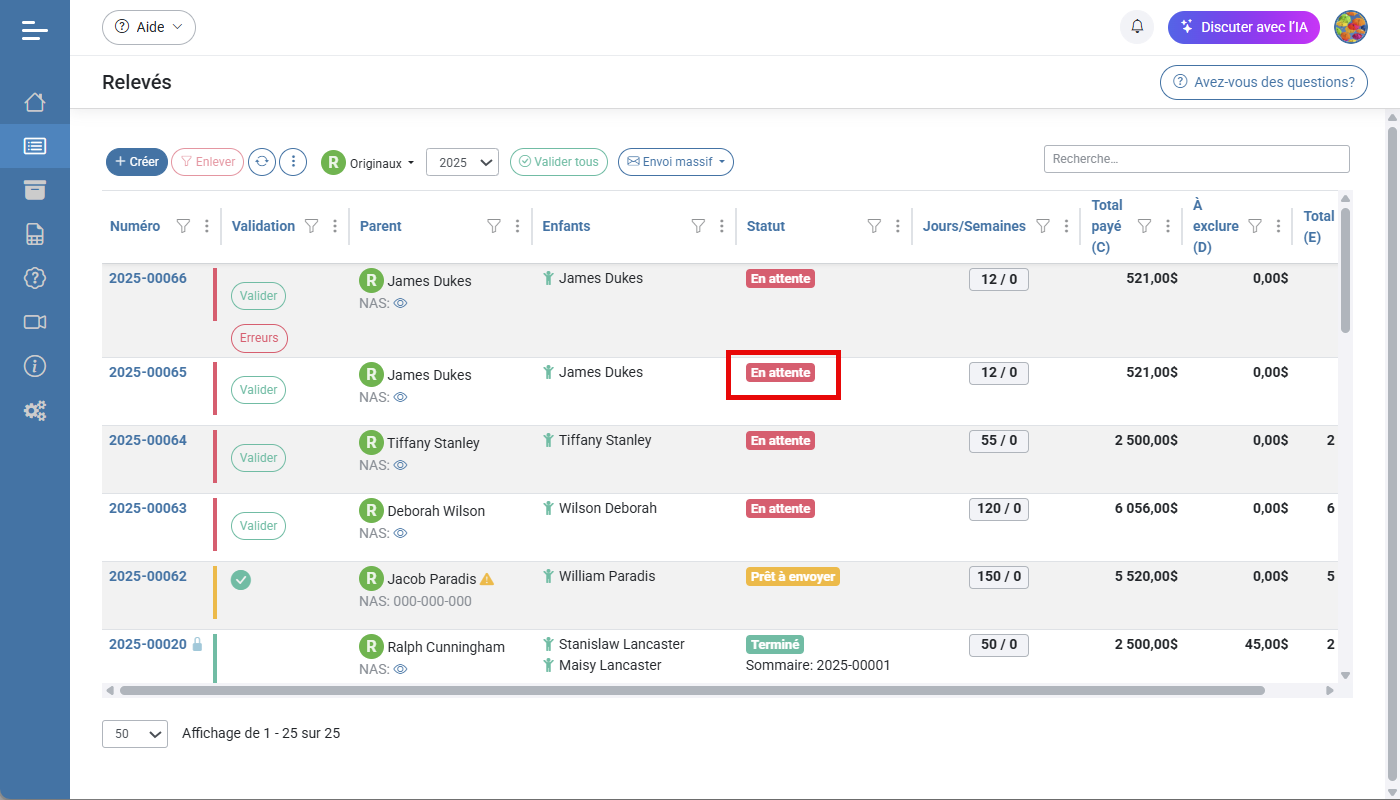The height and width of the screenshot is (800, 1400).
Task: Click the Créer button
Action: 137,162
